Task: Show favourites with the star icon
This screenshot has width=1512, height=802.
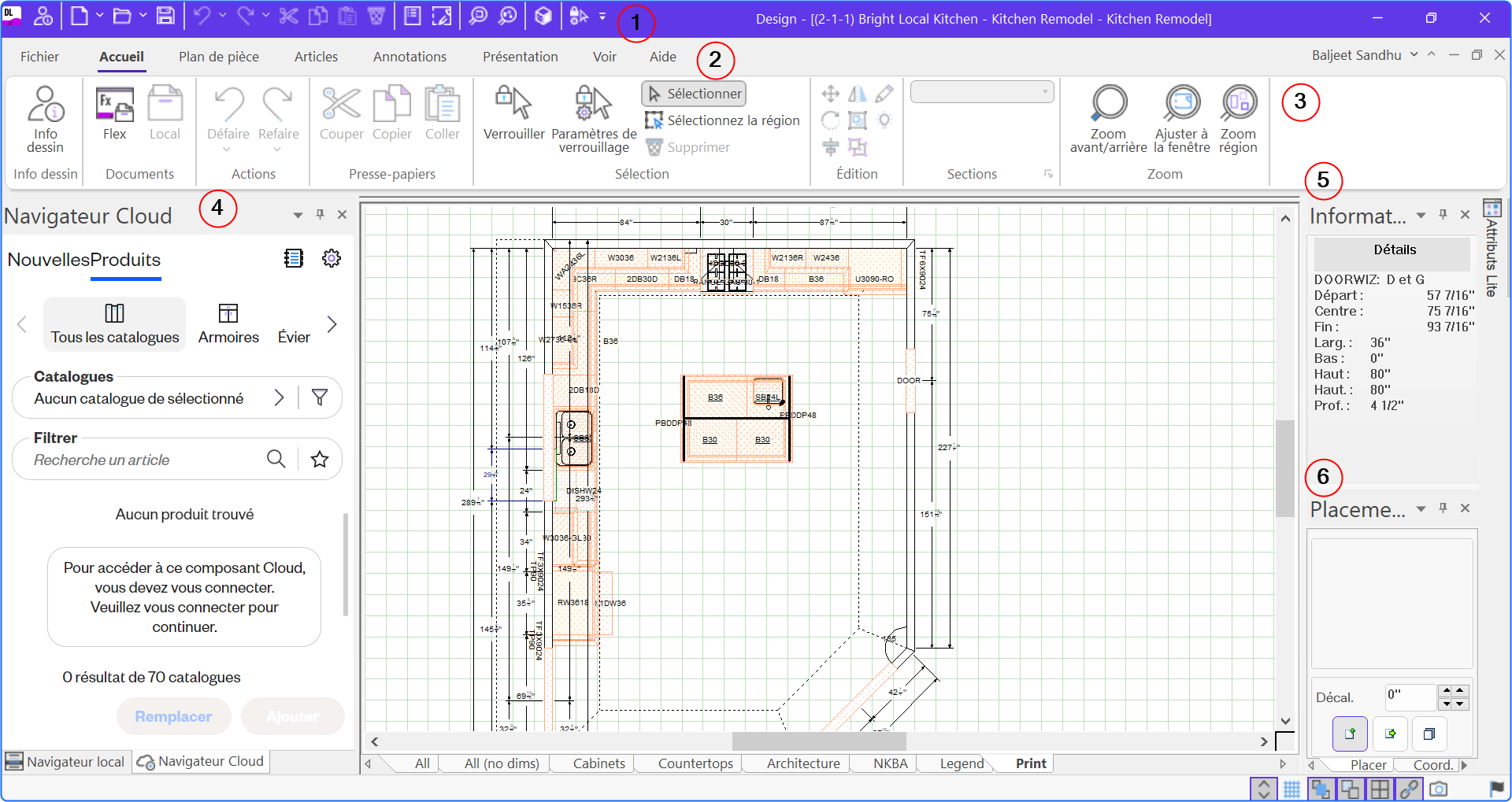Action: (x=320, y=459)
